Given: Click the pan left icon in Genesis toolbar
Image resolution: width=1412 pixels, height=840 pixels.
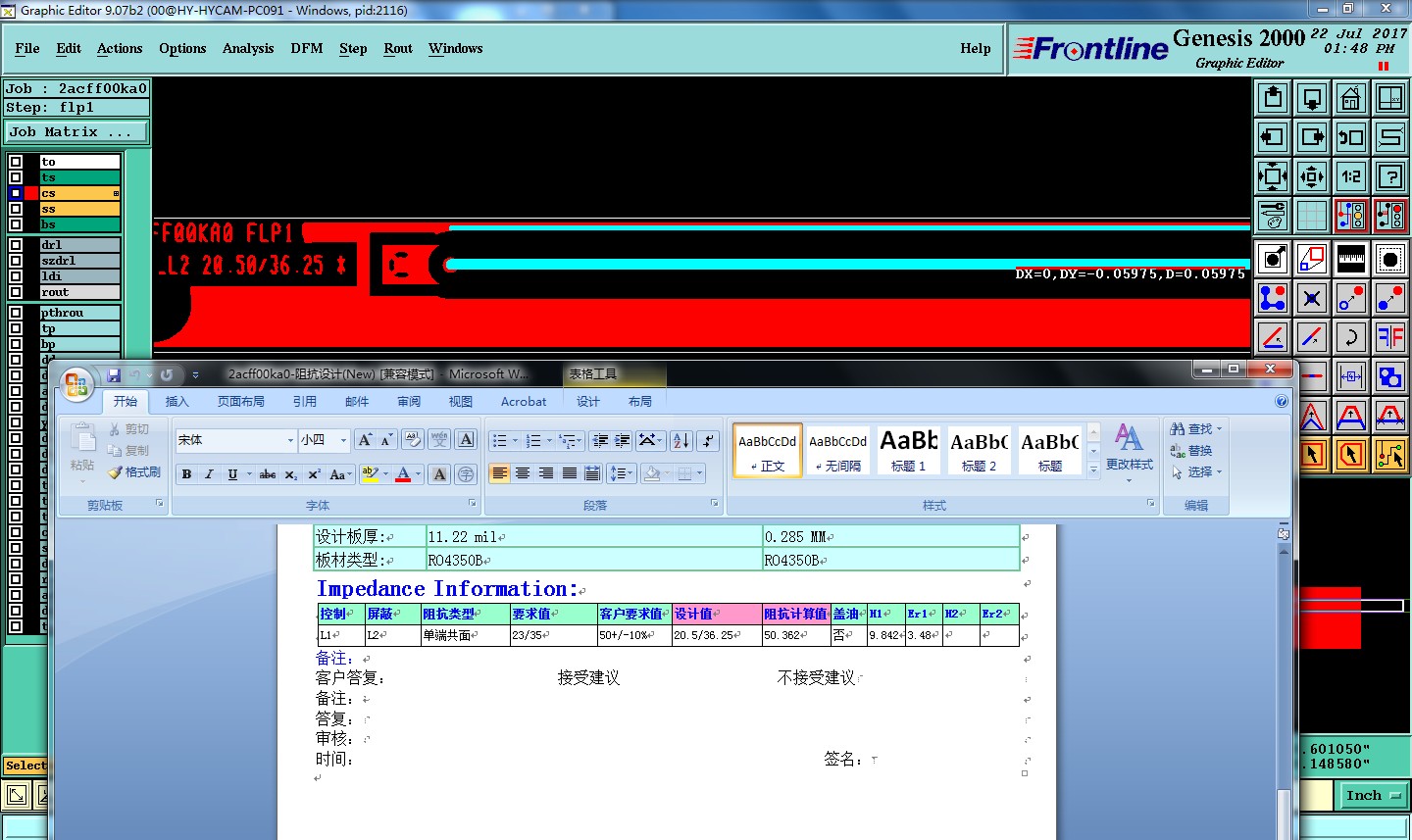Looking at the screenshot, I should (1273, 137).
